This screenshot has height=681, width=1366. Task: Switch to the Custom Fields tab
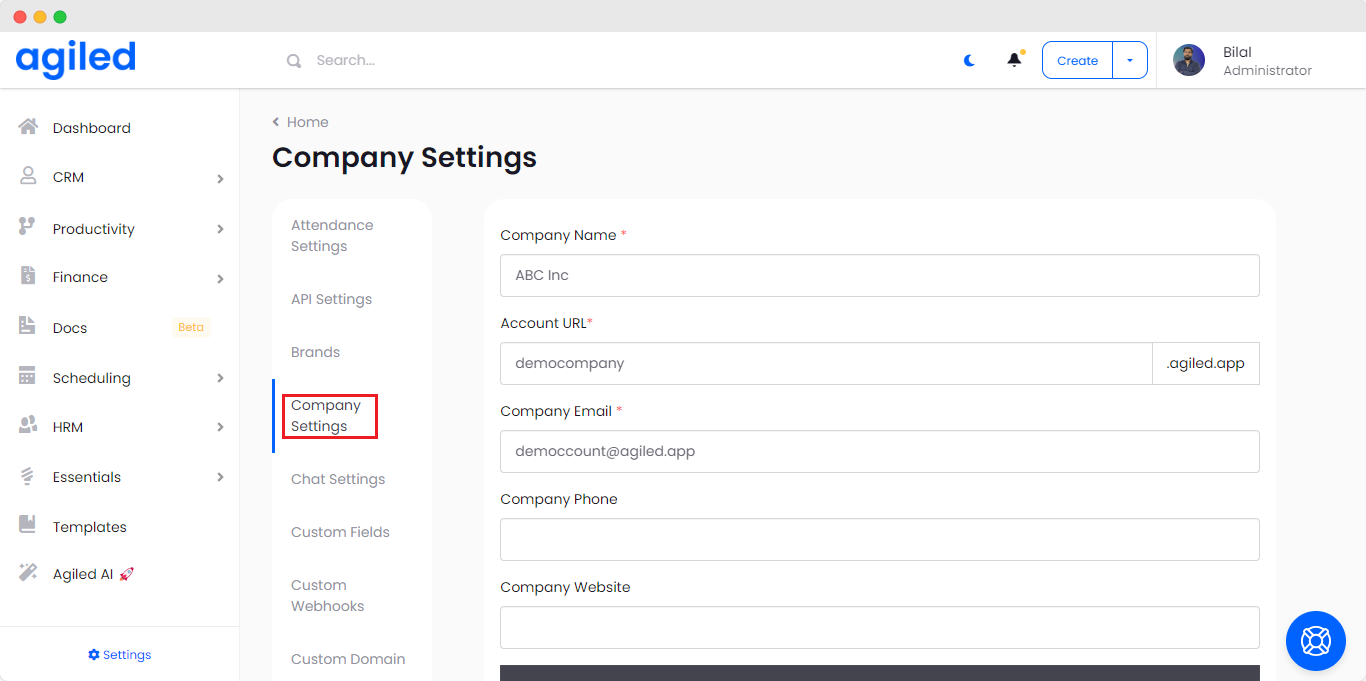pos(340,532)
